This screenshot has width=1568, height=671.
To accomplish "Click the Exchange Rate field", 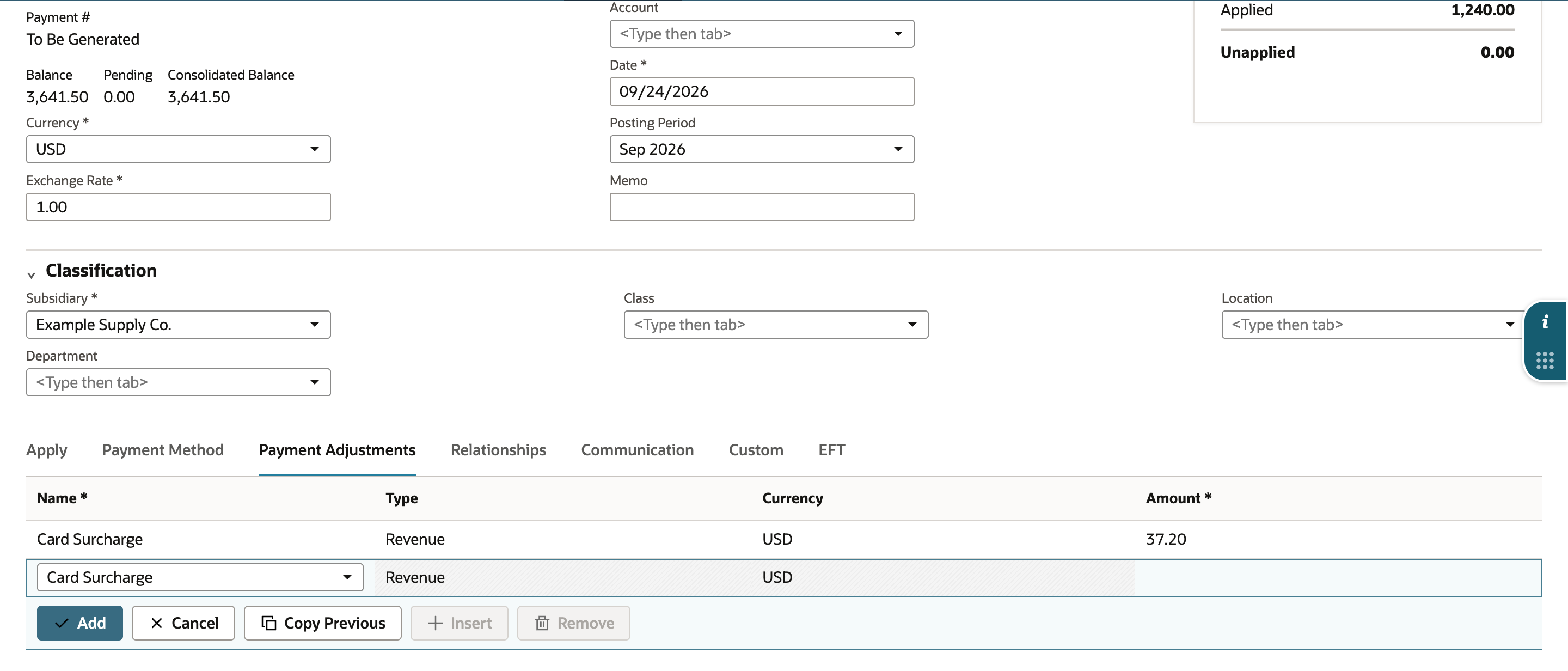I will point(179,207).
